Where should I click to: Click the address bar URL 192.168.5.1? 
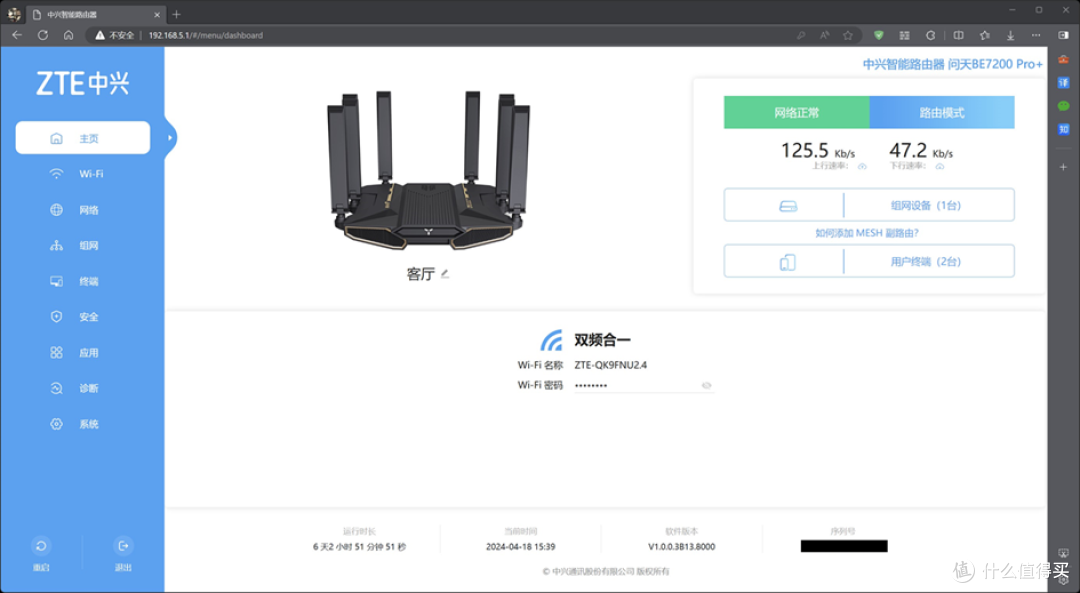click(205, 35)
